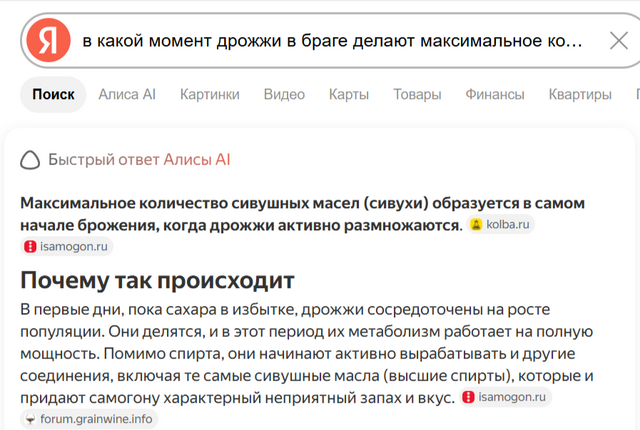Screen dimensions: 640x430
Task: Open the Картинки tab
Action: point(210,95)
